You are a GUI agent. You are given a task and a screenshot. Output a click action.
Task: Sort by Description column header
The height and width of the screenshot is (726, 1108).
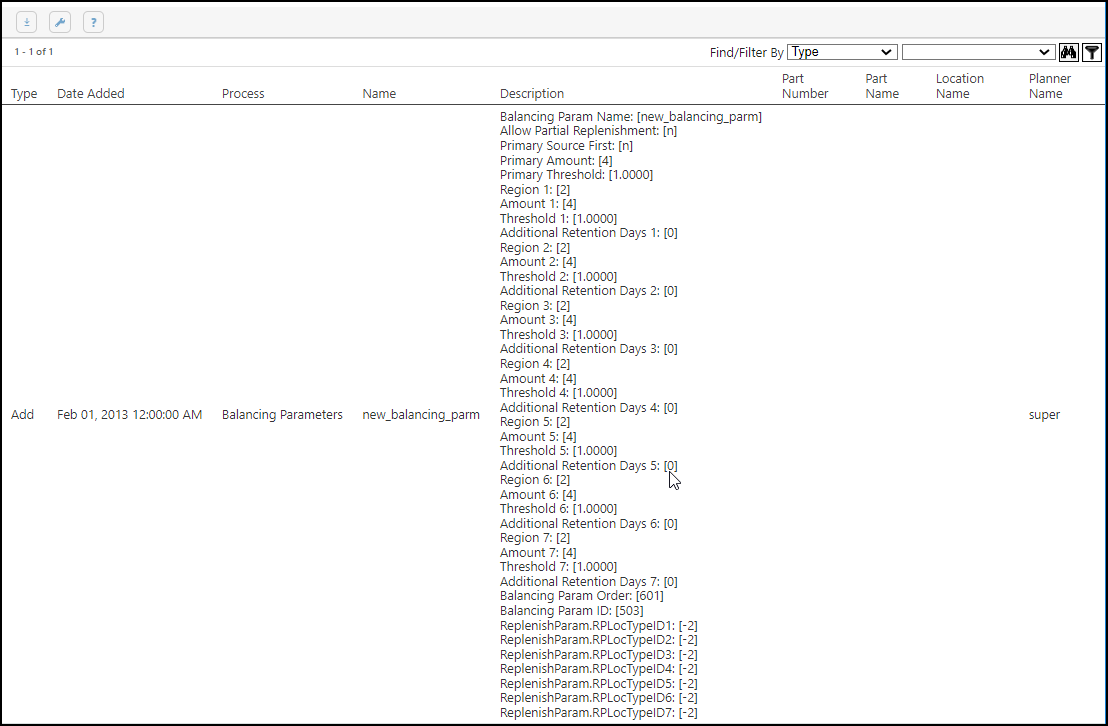(532, 94)
